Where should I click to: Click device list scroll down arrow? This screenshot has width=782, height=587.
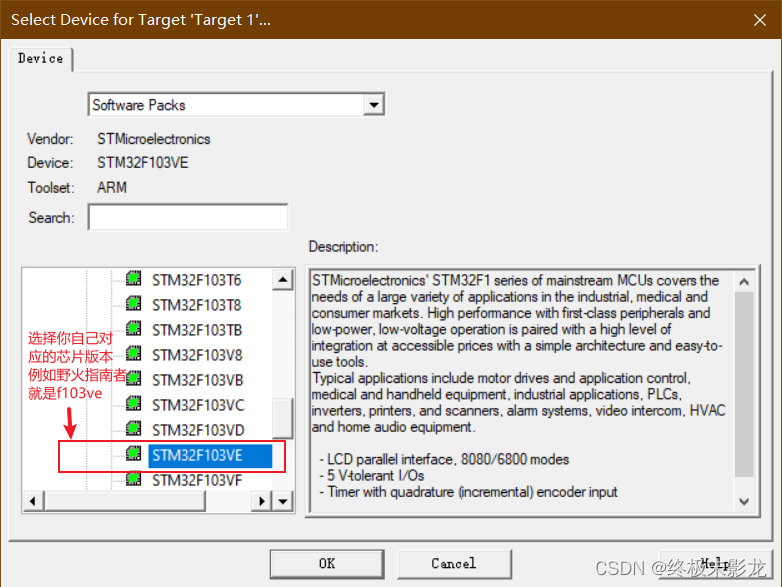pos(283,501)
